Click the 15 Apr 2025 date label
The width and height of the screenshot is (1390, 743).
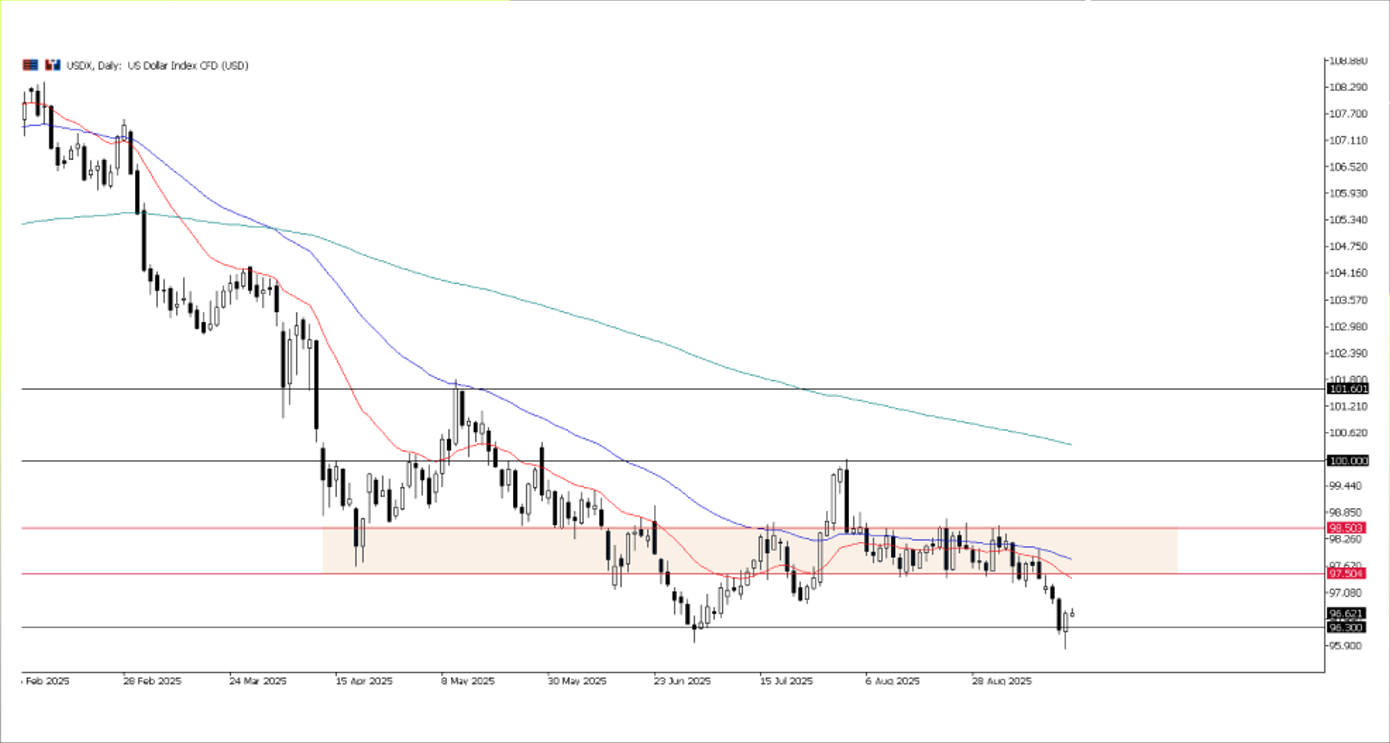coord(364,681)
